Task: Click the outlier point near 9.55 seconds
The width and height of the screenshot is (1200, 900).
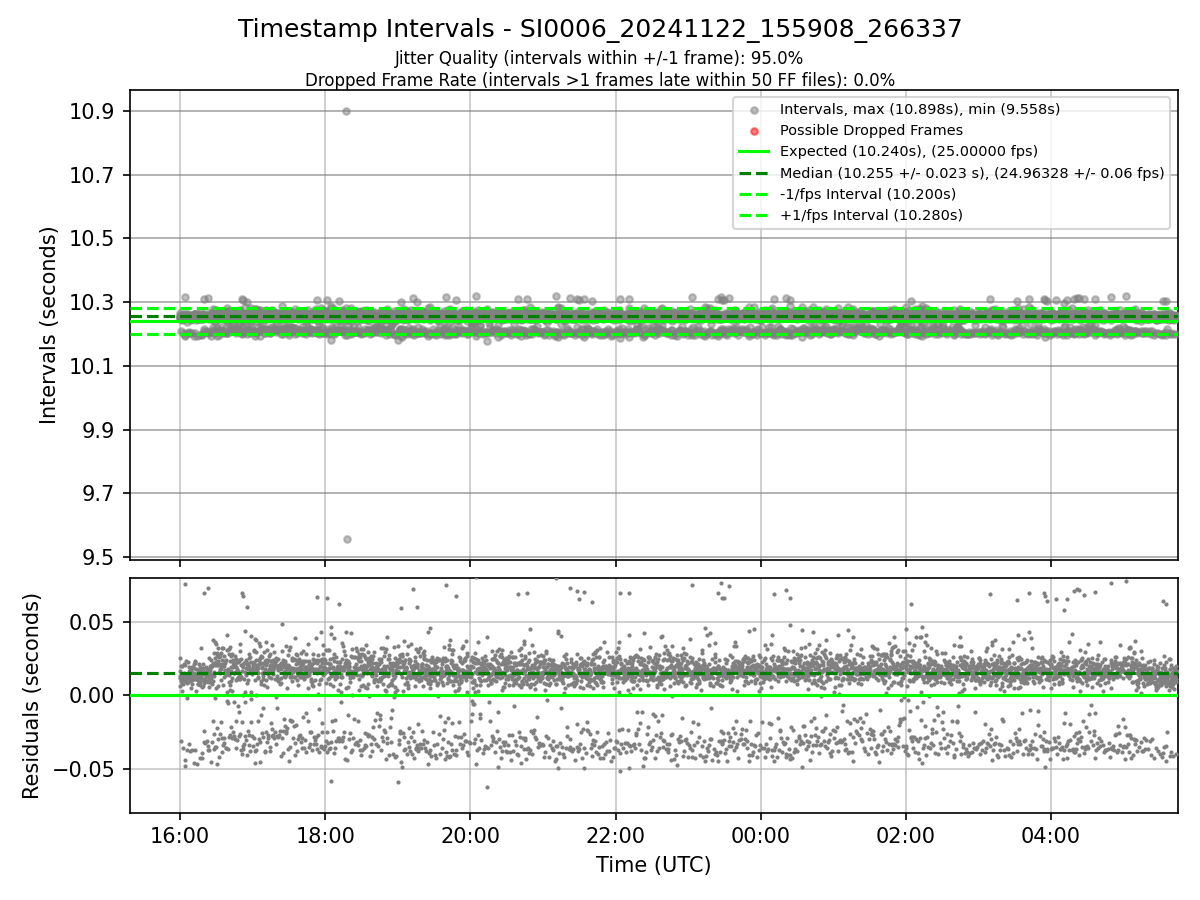Action: tap(347, 539)
